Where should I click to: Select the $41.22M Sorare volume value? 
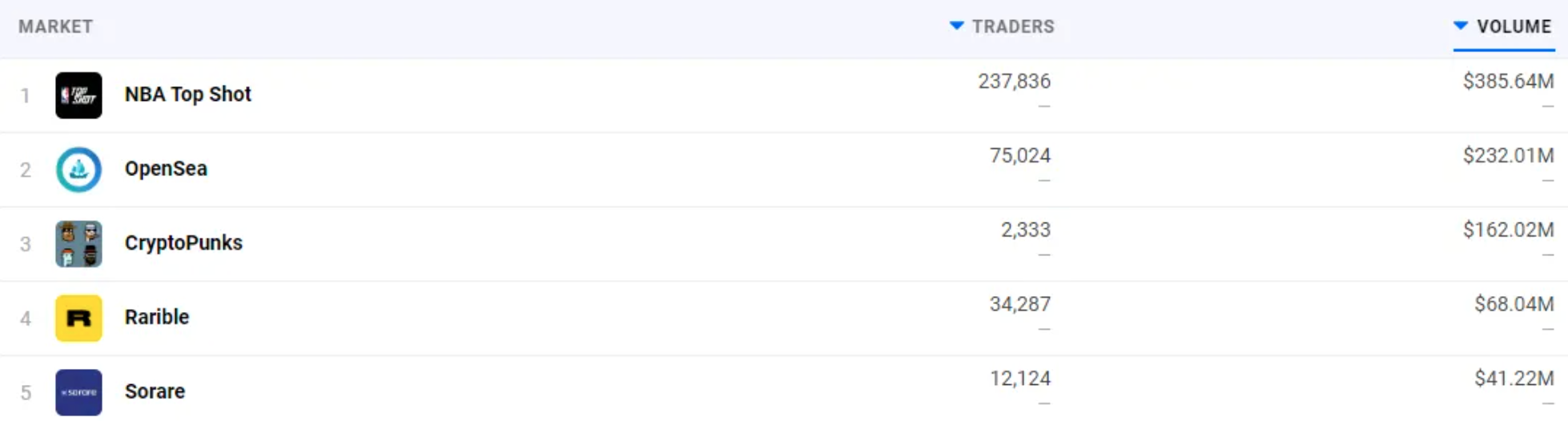1514,379
